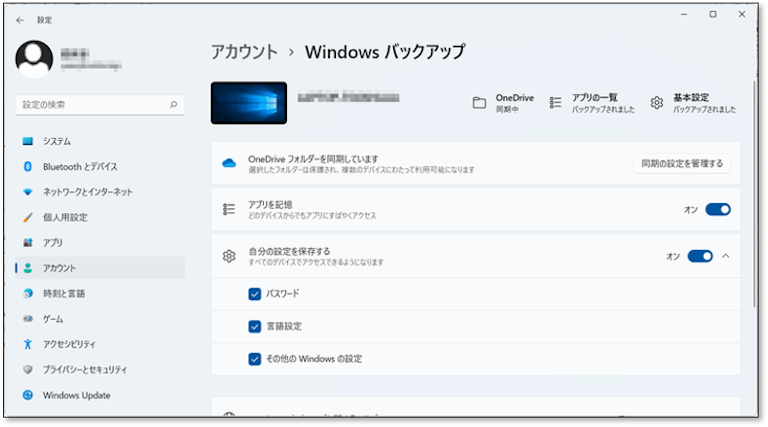Click the 時刻と言語 globe icon
This screenshot has width=768, height=427.
tap(28, 293)
